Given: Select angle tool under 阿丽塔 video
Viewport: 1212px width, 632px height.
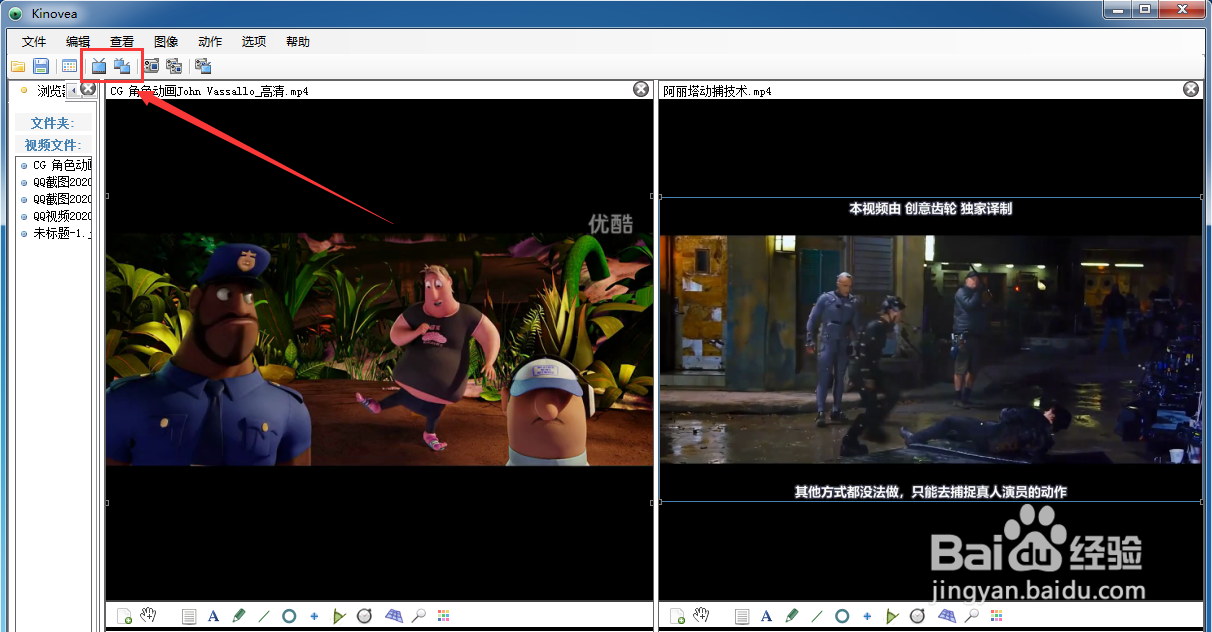Looking at the screenshot, I should pyautogui.click(x=892, y=616).
